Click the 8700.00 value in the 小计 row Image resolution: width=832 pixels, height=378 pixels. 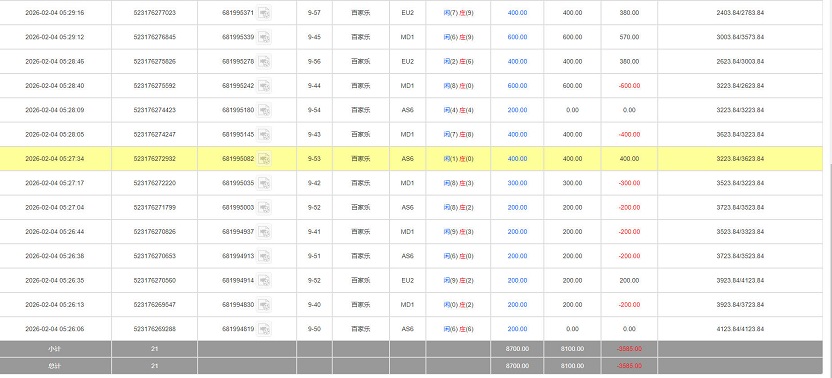pyautogui.click(x=517, y=349)
